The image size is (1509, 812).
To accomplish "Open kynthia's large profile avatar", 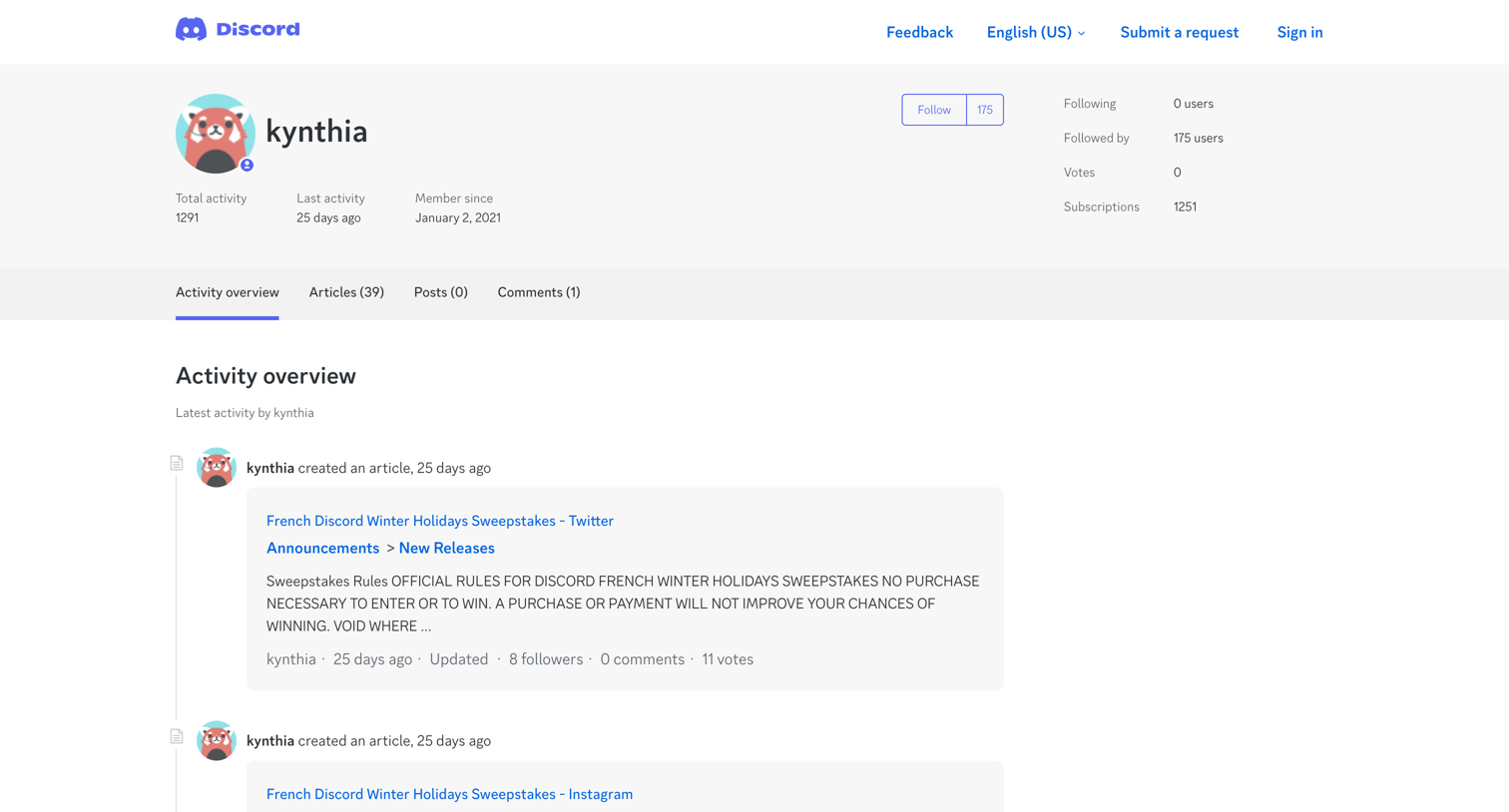I will pyautogui.click(x=216, y=134).
